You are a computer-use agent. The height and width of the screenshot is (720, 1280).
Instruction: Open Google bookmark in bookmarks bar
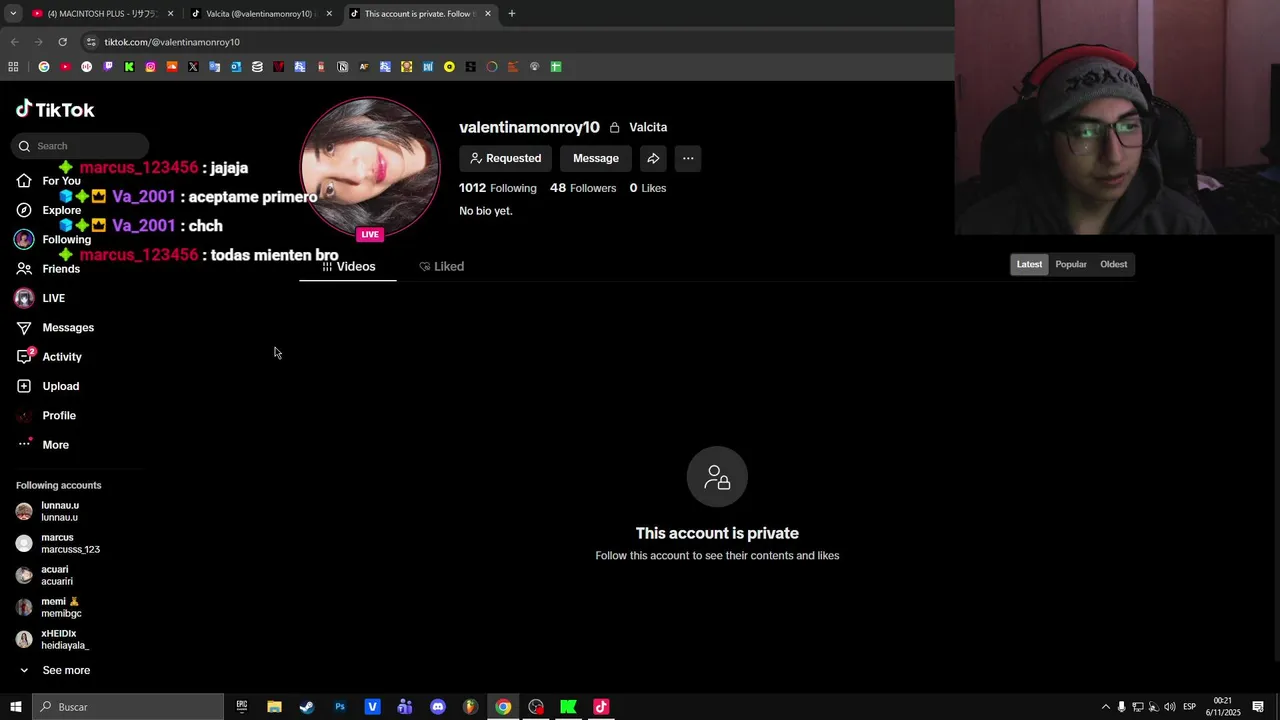tap(44, 67)
